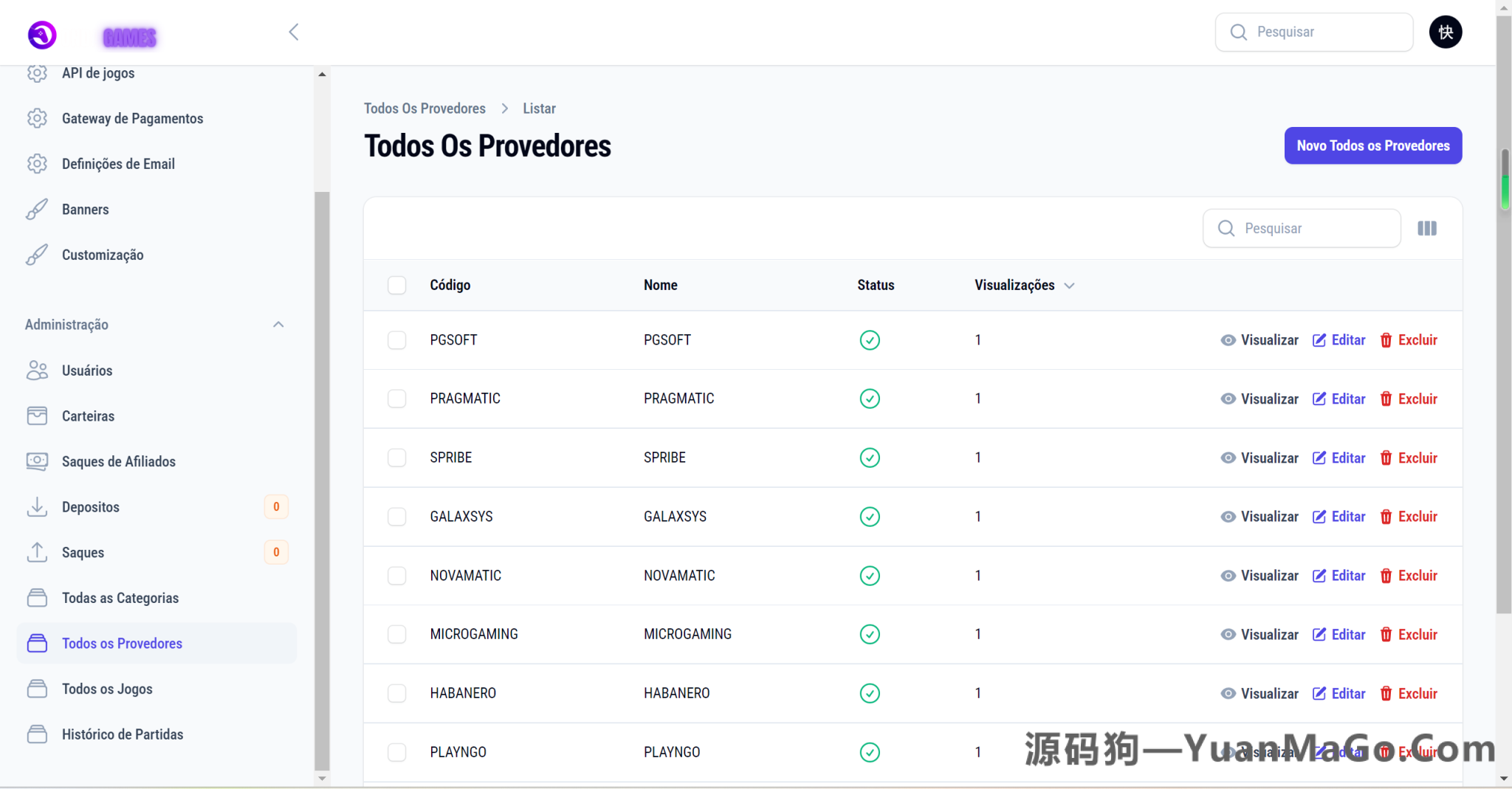Click the purple site logo icon
This screenshot has width=1512, height=789.
(42, 35)
